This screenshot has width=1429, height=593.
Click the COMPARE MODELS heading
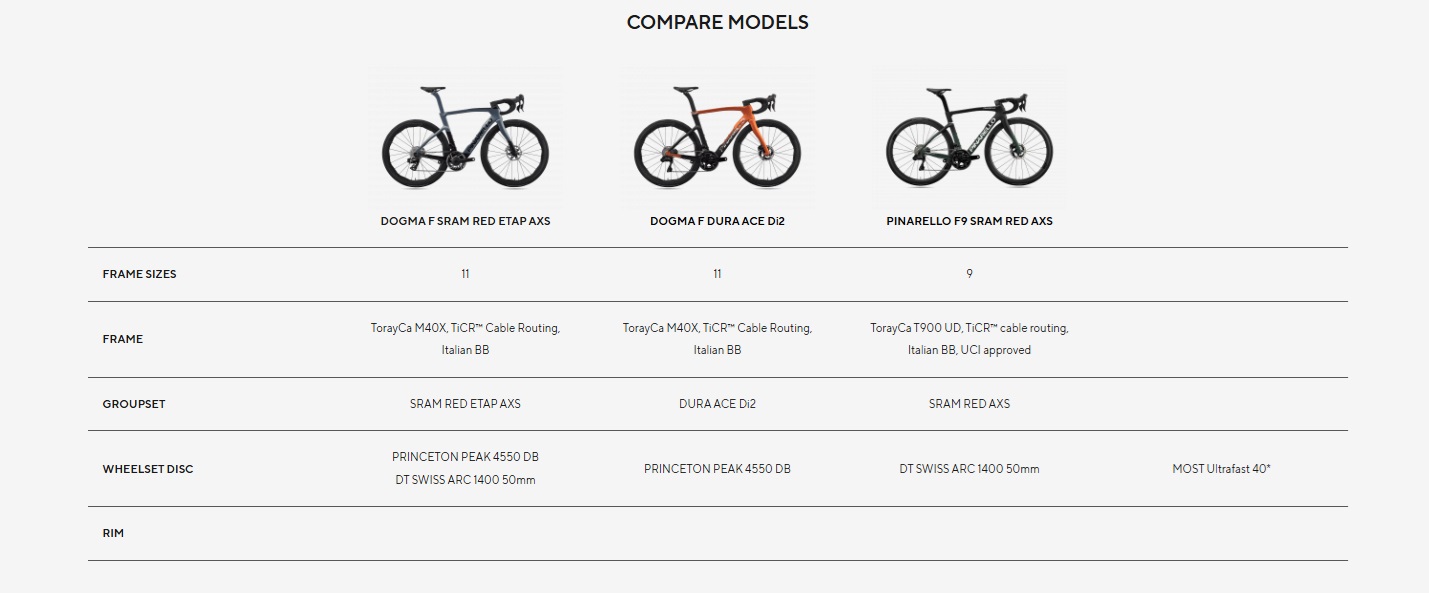coord(717,22)
